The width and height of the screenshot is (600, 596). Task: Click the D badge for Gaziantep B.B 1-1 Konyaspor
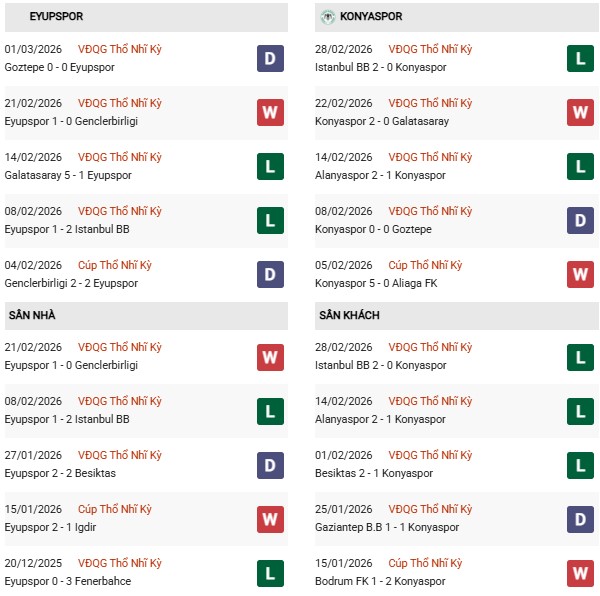pos(581,518)
